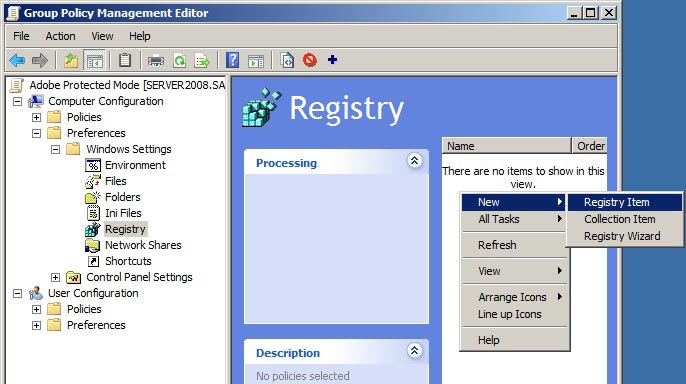Open the Action menu
This screenshot has height=384, width=686.
pos(60,36)
